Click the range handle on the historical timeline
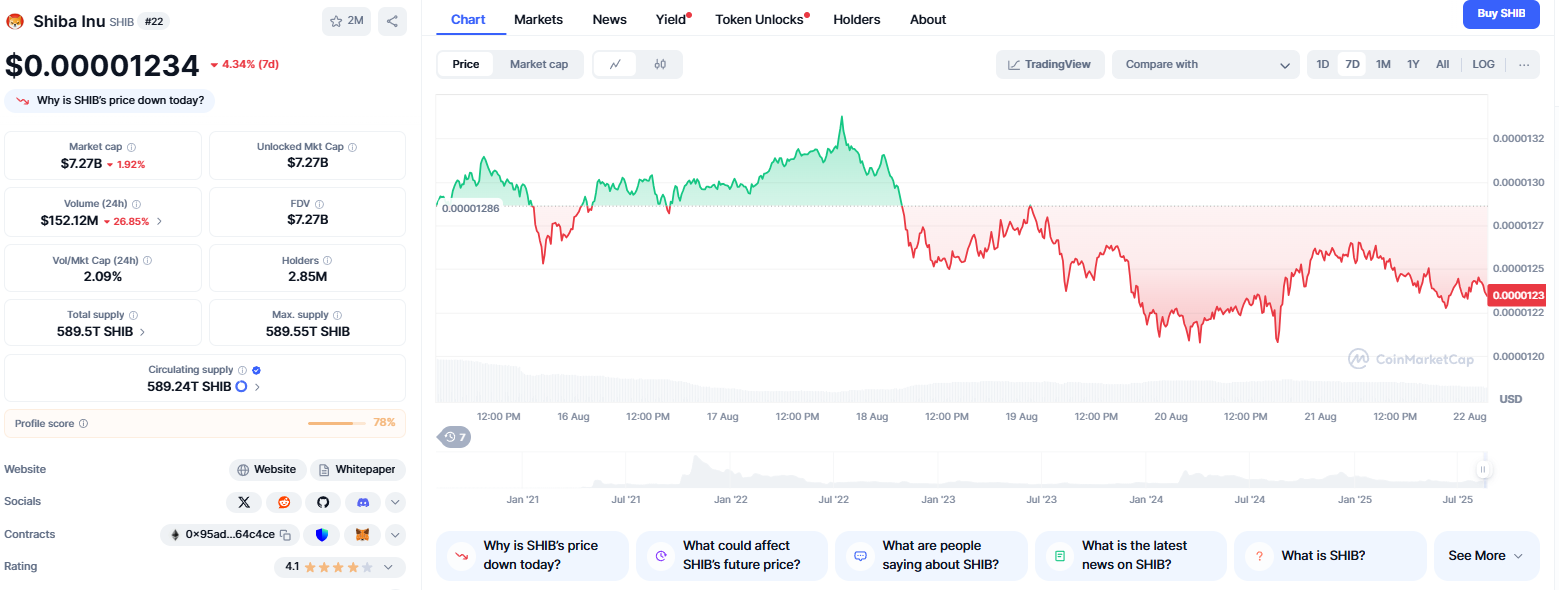This screenshot has width=1559, height=590. (x=1483, y=469)
